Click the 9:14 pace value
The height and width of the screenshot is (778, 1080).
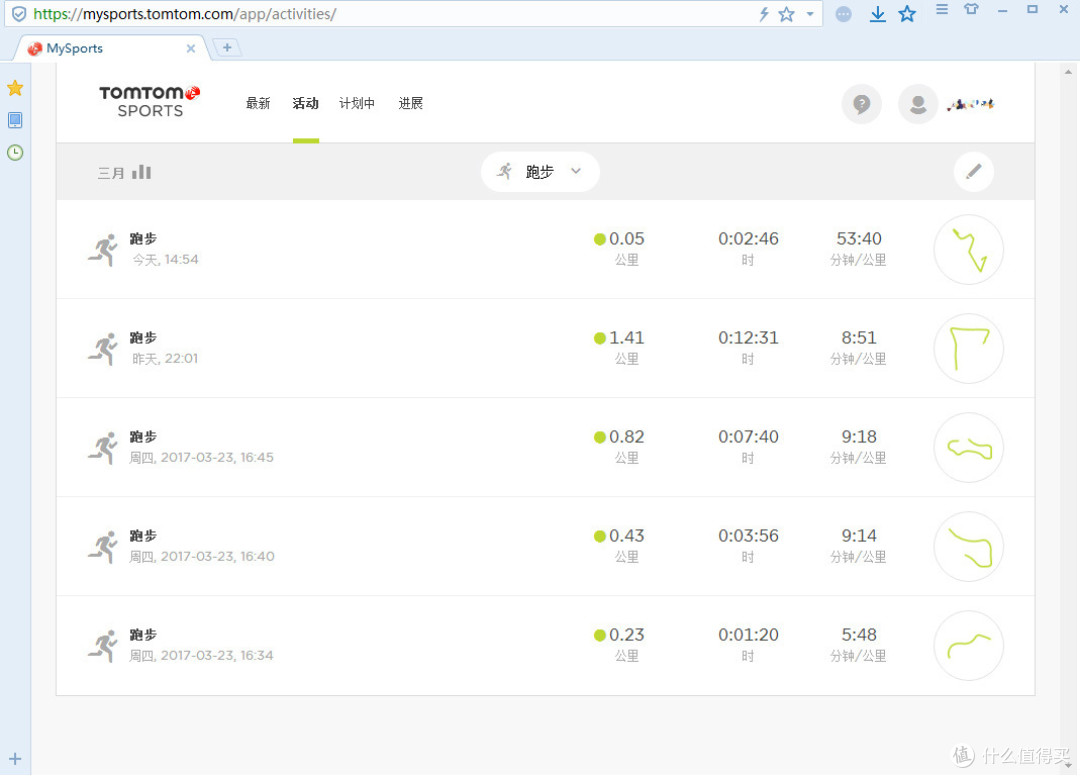pos(858,536)
